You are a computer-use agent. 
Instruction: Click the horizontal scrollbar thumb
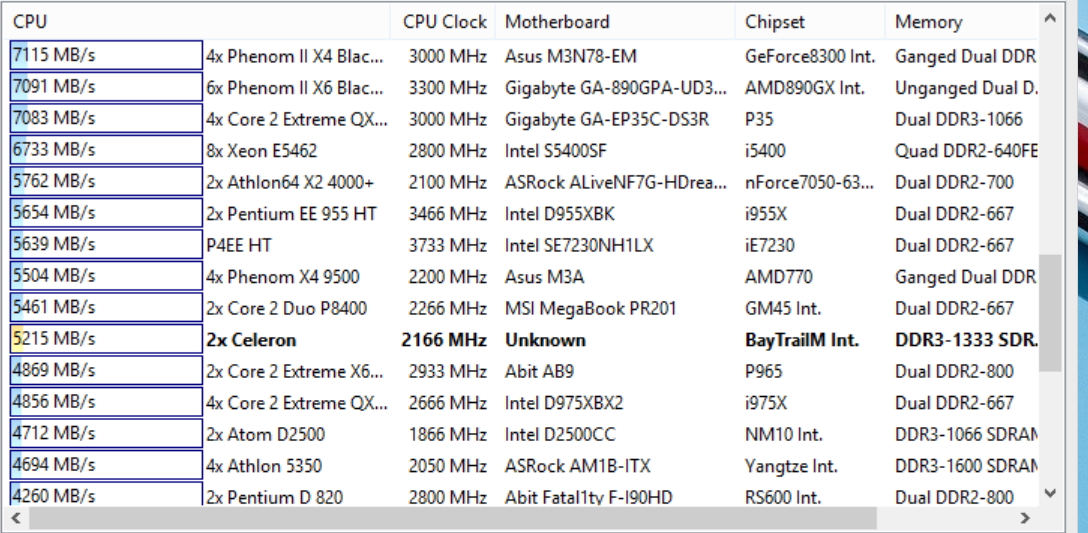coord(452,518)
